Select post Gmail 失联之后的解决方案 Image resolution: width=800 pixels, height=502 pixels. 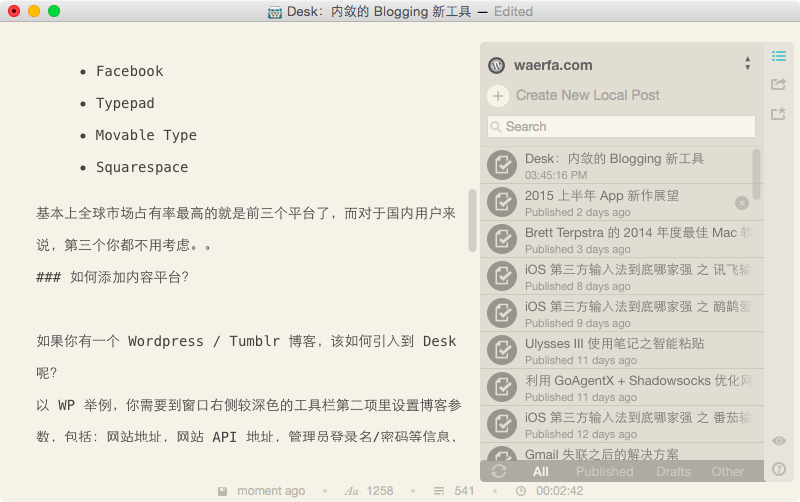621,452
